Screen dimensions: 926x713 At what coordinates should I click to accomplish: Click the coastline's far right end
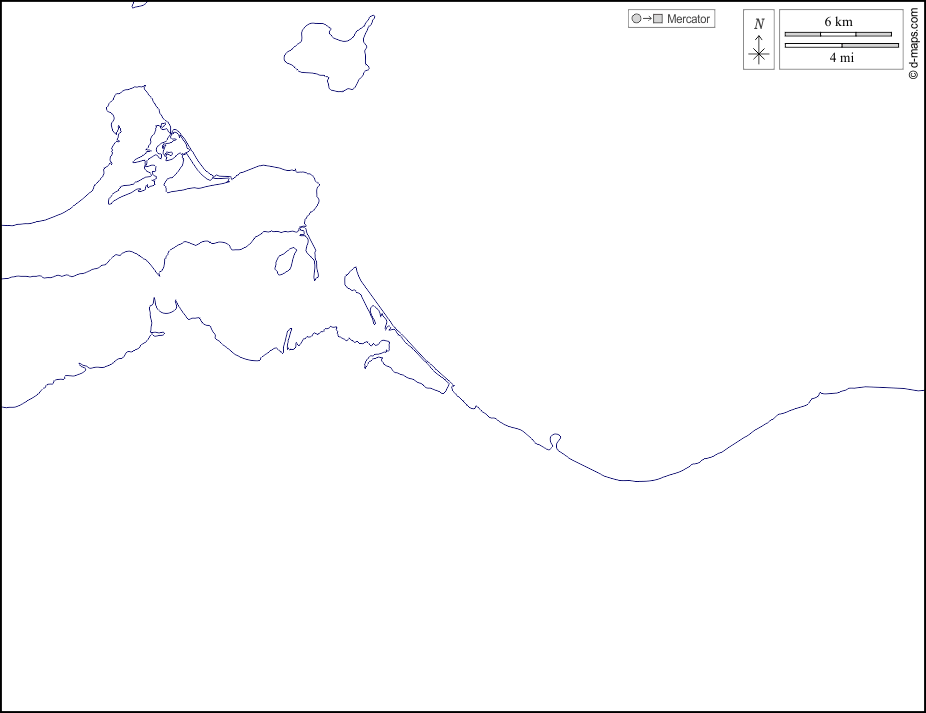[922, 390]
